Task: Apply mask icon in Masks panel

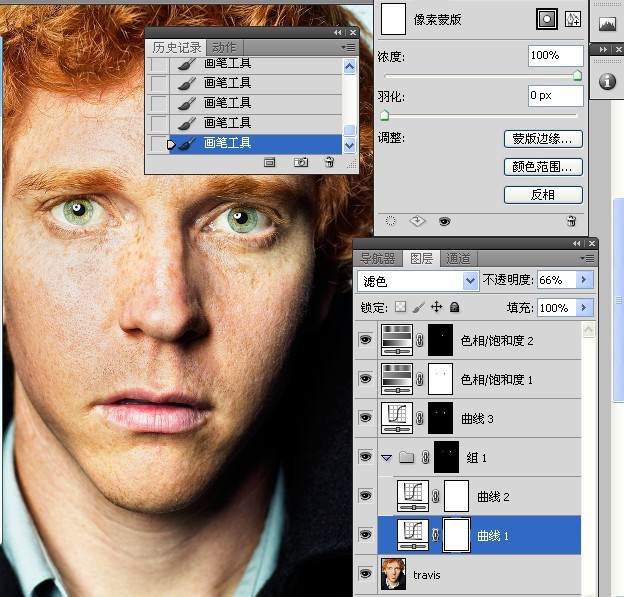Action: point(417,221)
